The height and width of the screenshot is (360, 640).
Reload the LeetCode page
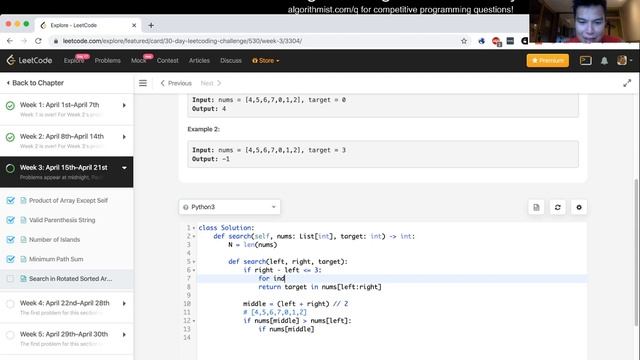[38, 41]
